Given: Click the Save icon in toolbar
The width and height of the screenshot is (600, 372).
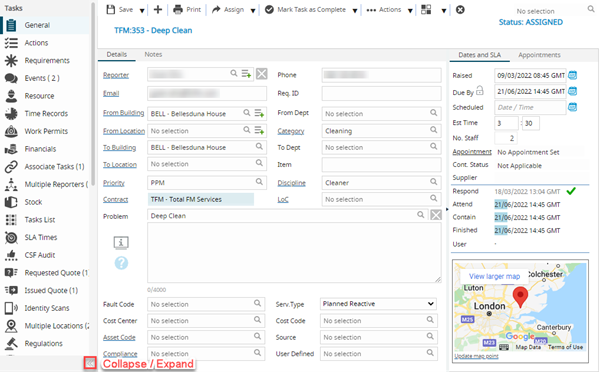Looking at the screenshot, I should (111, 10).
